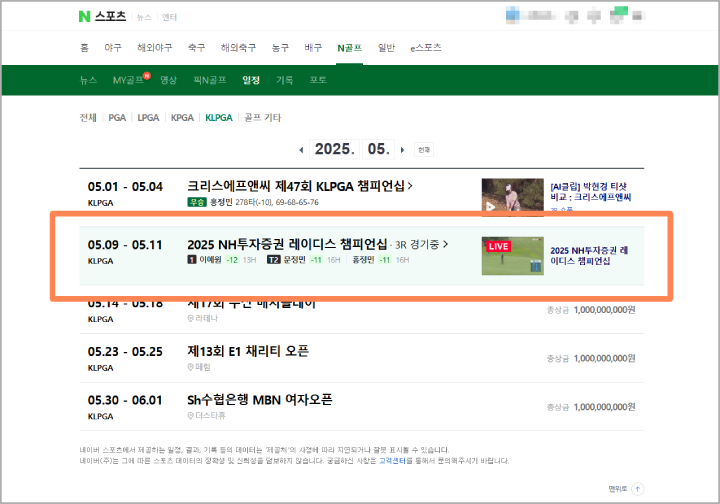Open the 해외축구 menu
This screenshot has height=504, width=720.
[238, 48]
